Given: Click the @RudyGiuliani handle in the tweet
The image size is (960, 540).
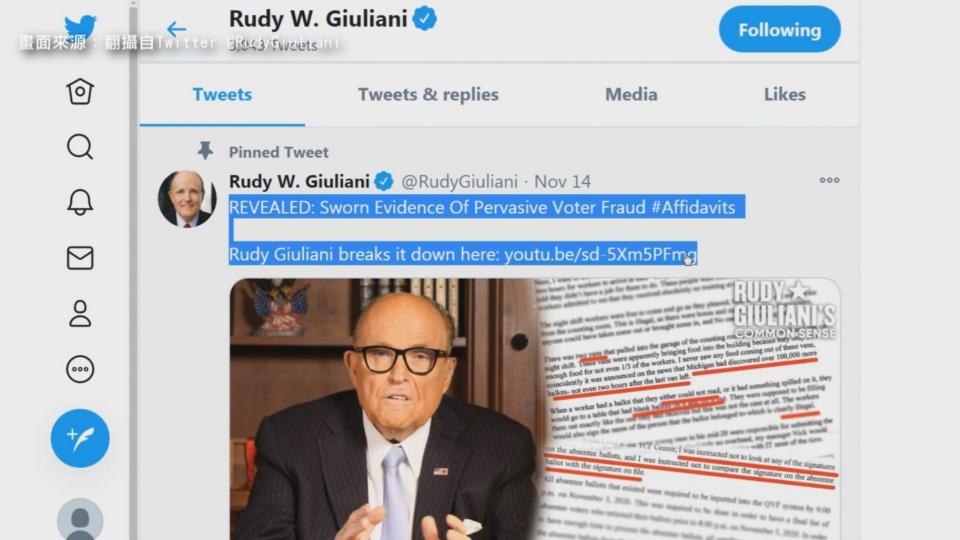Looking at the screenshot, I should click(x=459, y=181).
